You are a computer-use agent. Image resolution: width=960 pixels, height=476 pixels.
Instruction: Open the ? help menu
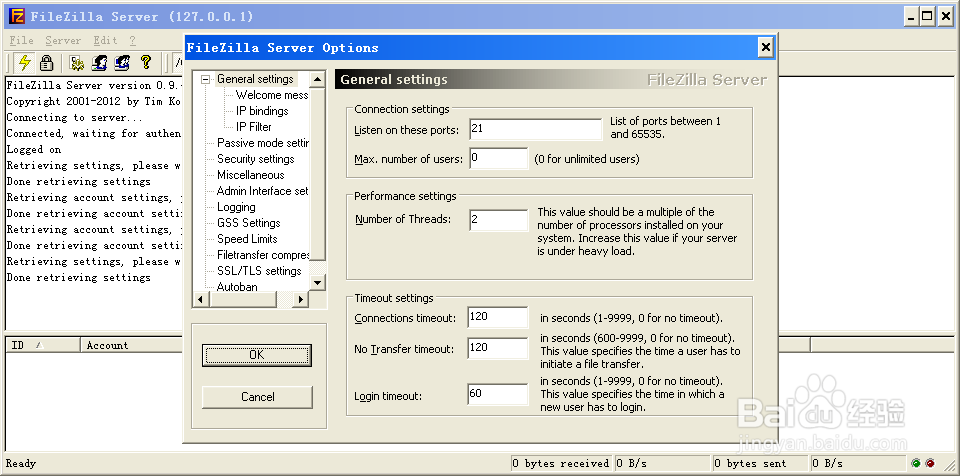point(132,40)
